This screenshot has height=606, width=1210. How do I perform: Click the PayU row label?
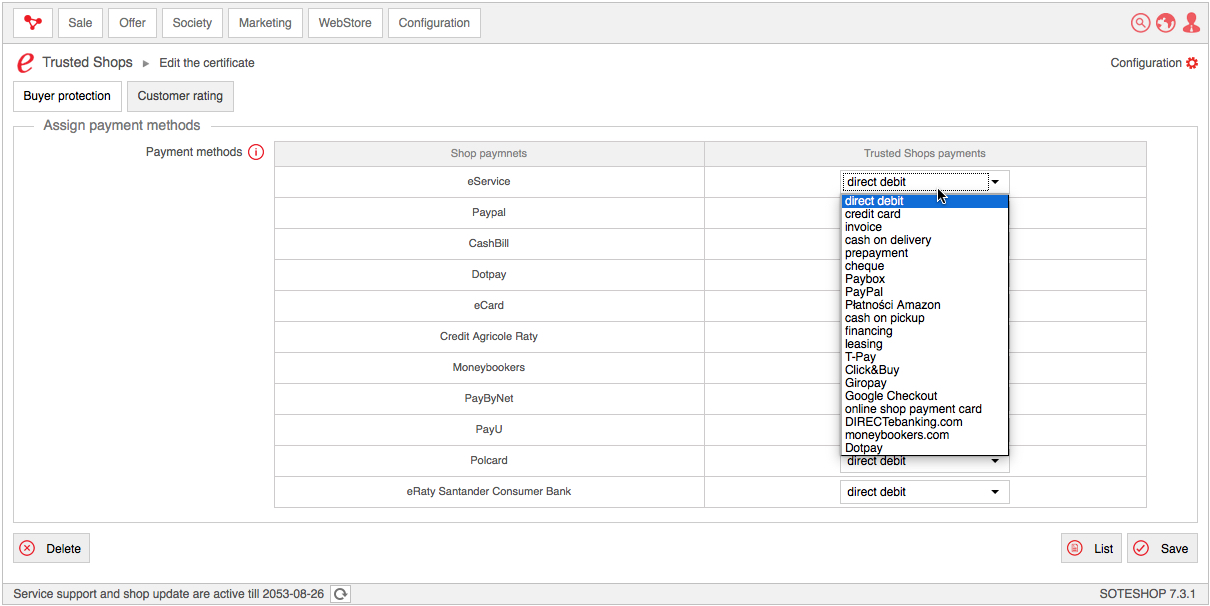pos(489,430)
